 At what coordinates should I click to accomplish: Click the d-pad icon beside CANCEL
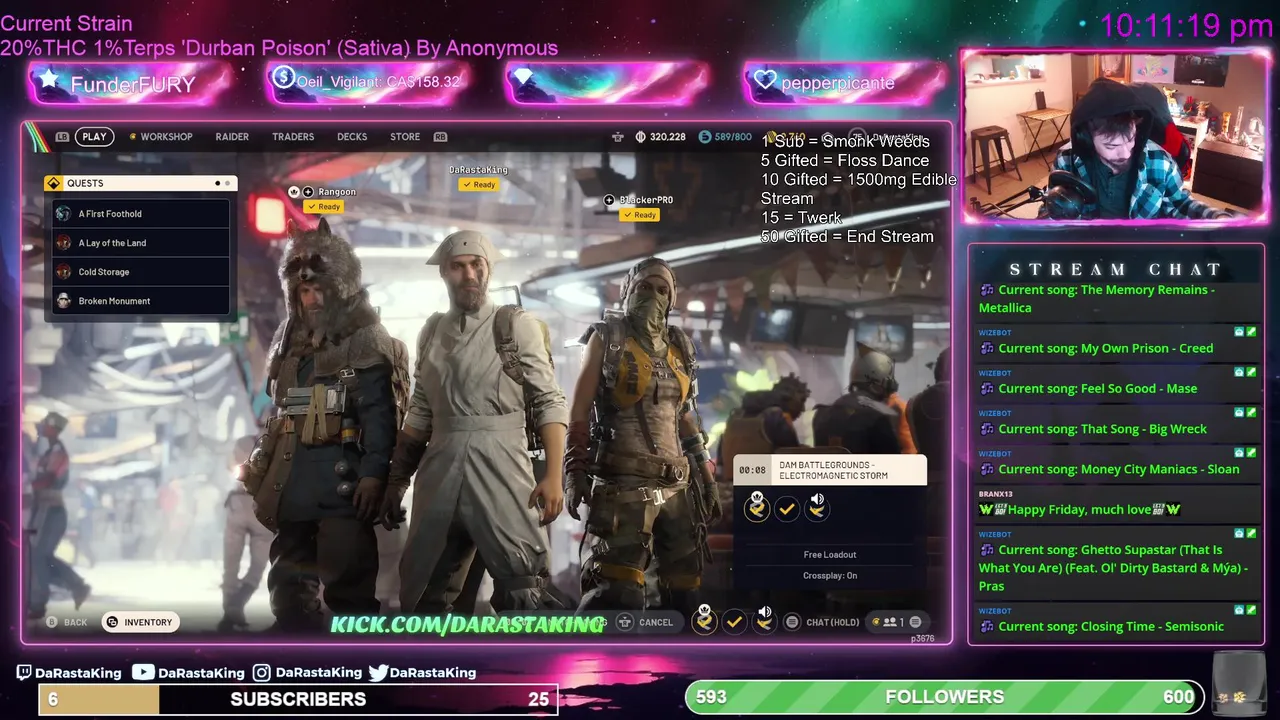click(625, 622)
